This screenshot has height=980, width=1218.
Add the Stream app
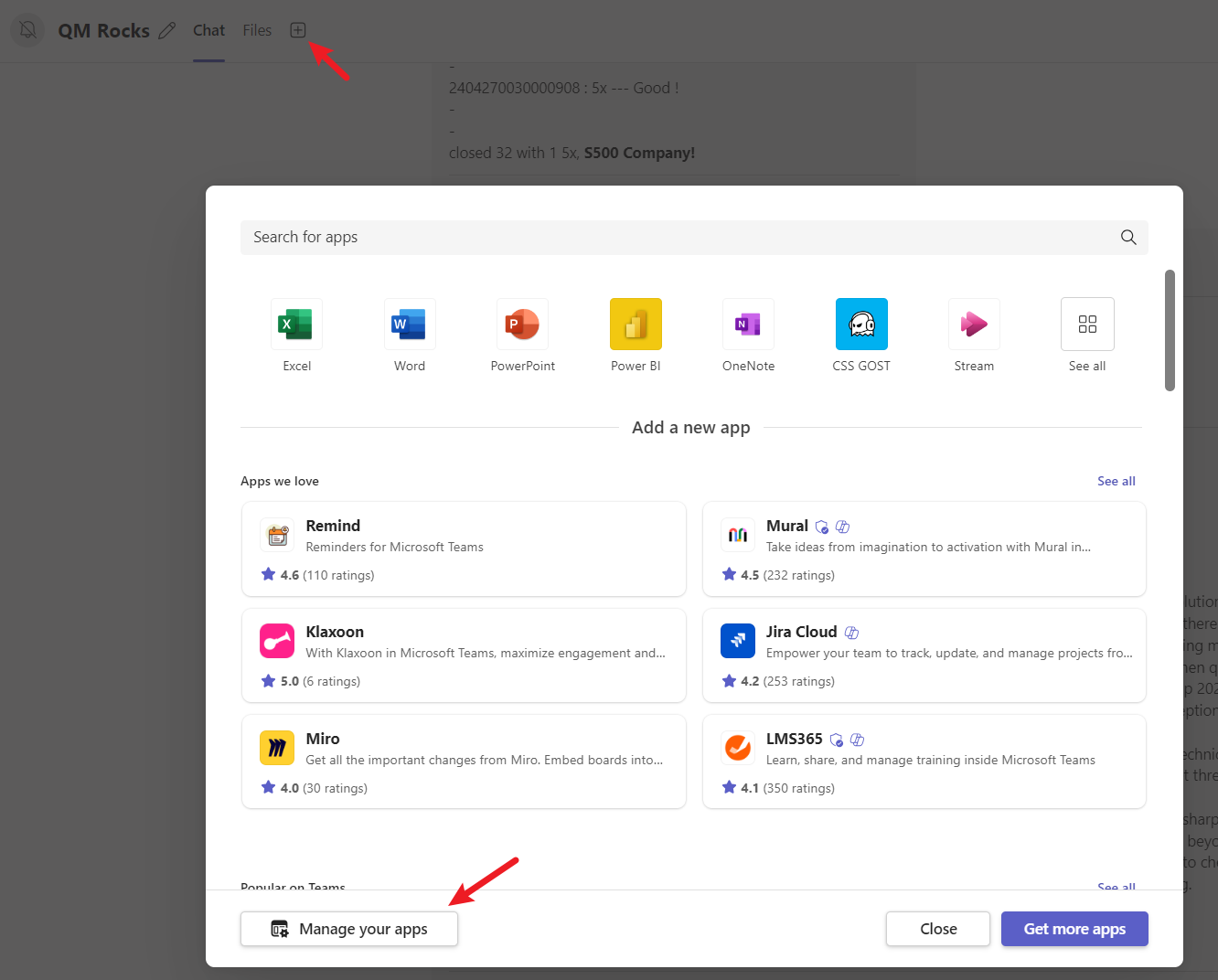pos(974,325)
